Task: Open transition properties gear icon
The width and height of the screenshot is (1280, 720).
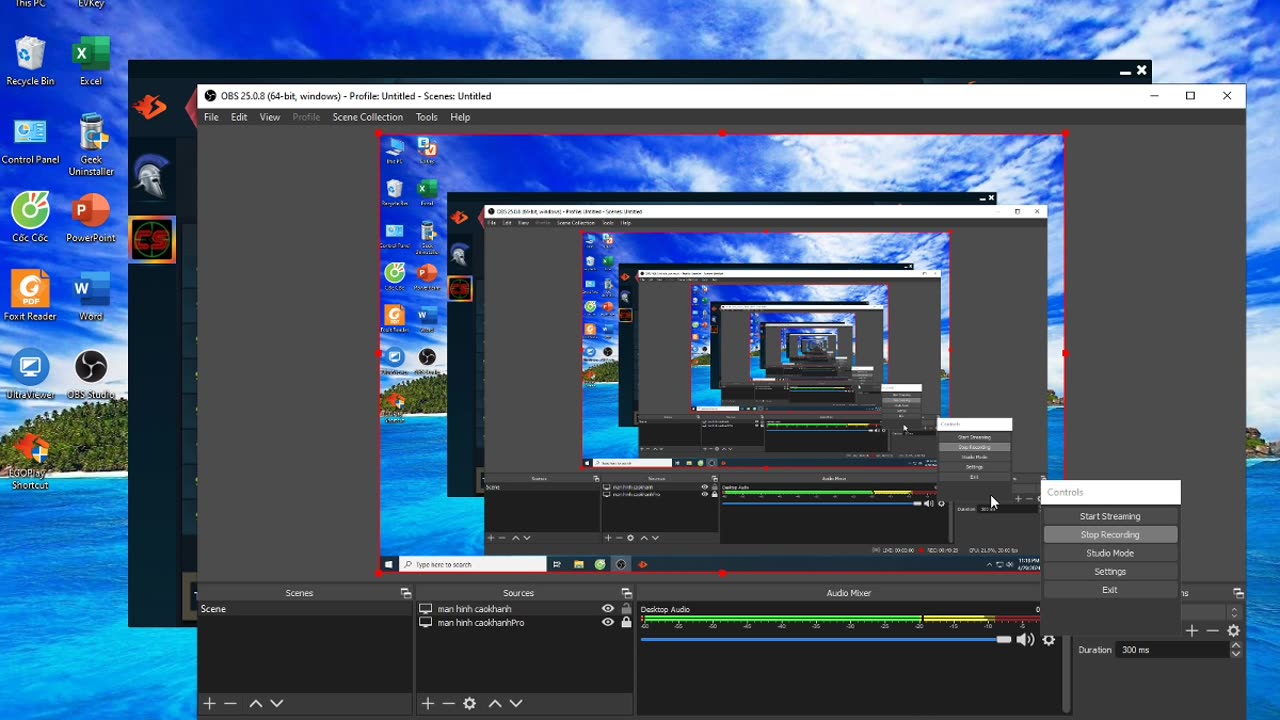Action: click(1233, 631)
